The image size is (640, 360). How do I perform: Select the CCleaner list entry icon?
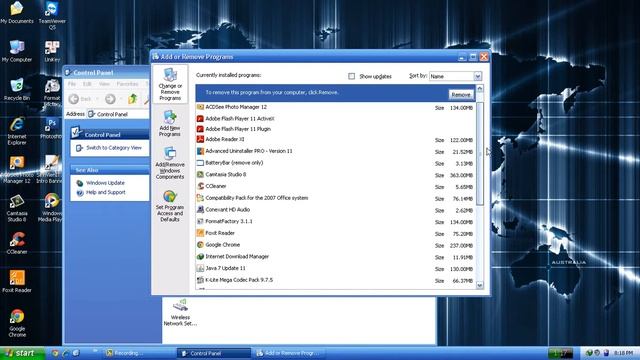coord(200,186)
